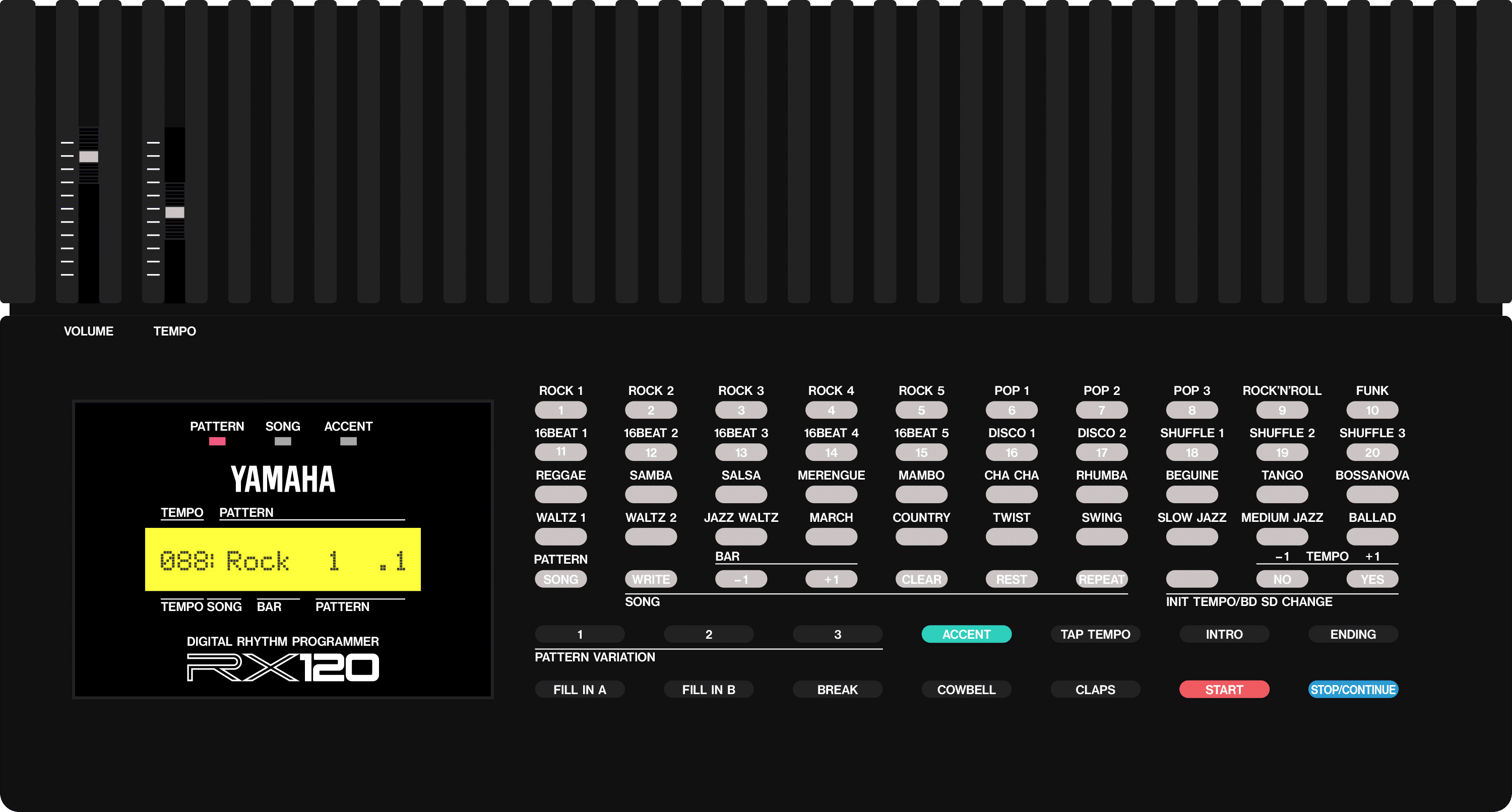Select the BOSSANOVA rhythm pad
This screenshot has width=1512, height=812.
(x=1372, y=494)
